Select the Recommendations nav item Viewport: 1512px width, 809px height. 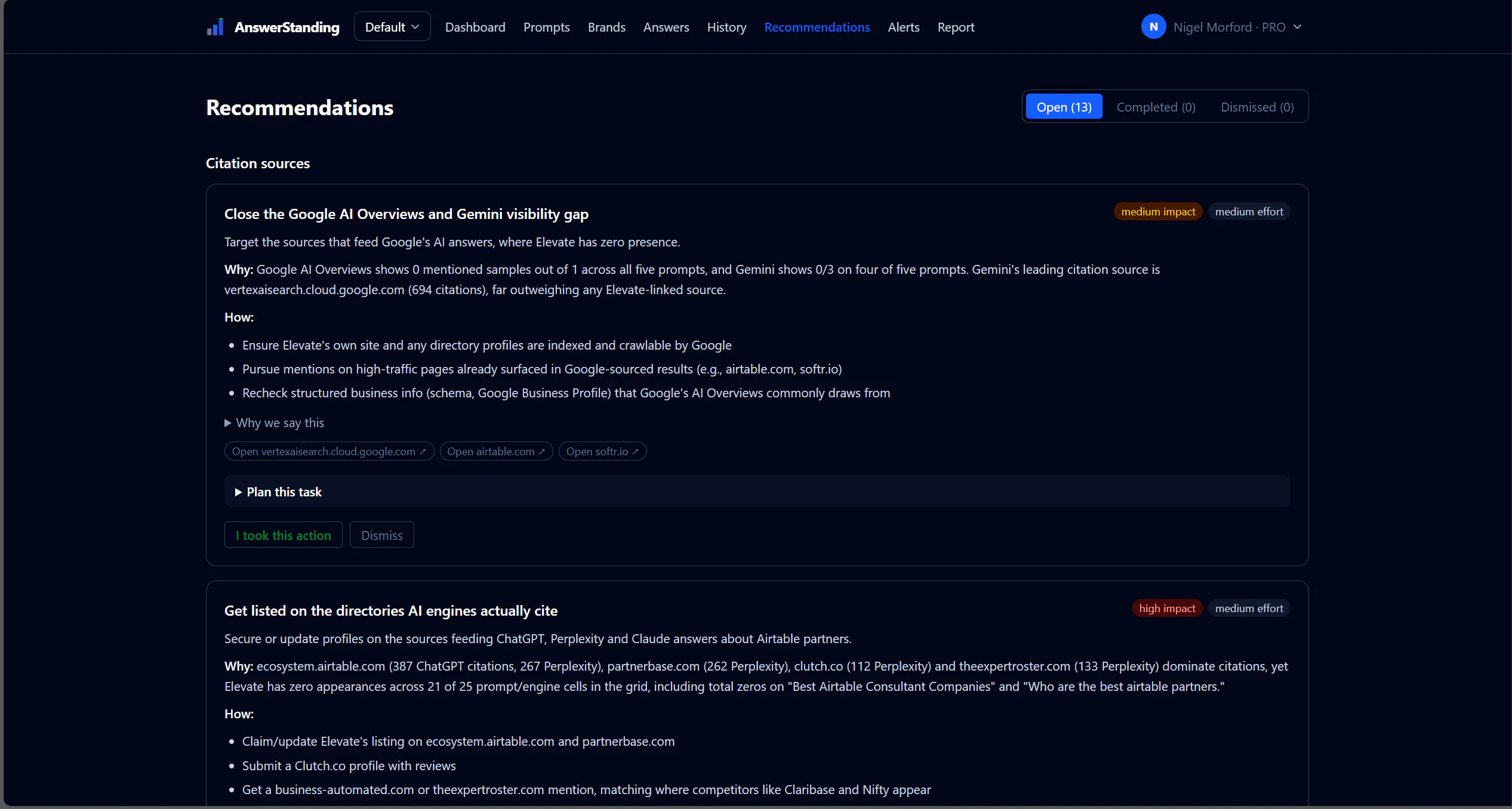[x=817, y=27]
